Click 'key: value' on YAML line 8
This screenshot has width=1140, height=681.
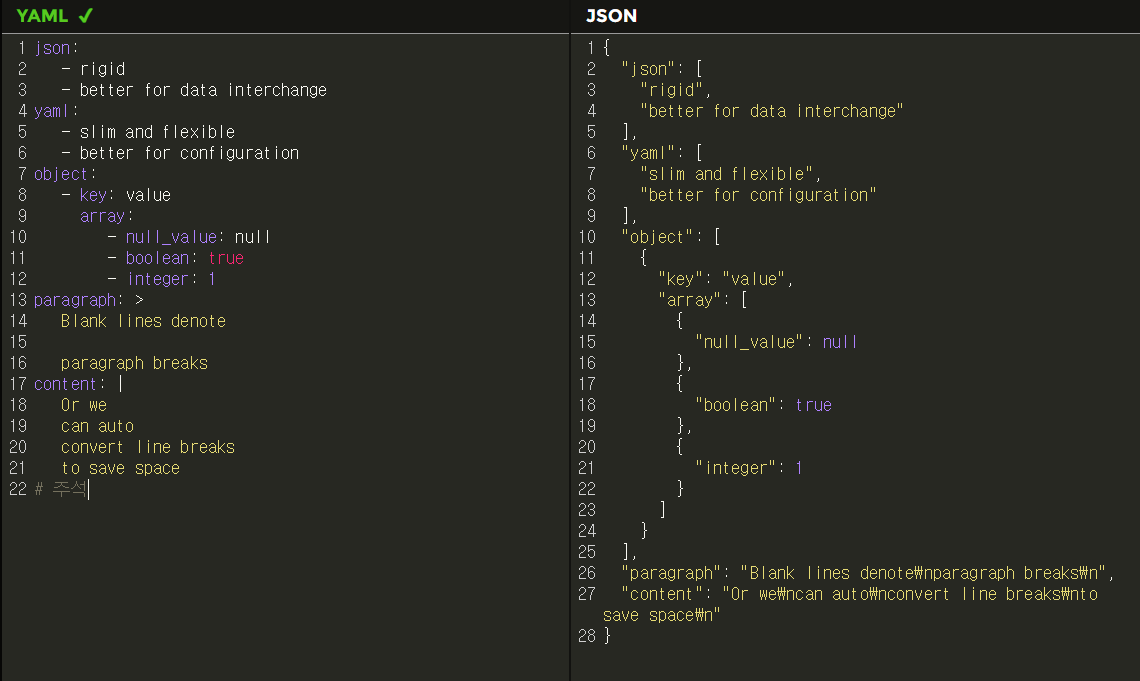125,196
